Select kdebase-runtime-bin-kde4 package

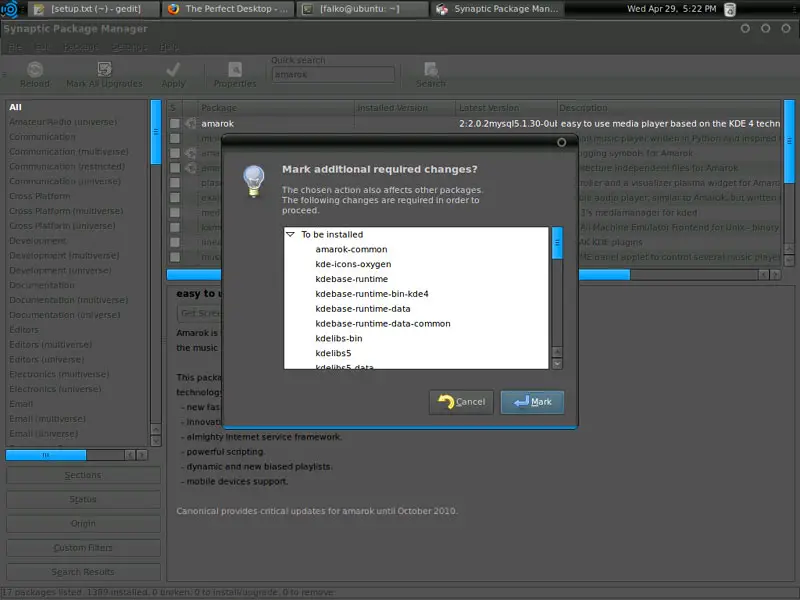(372, 294)
